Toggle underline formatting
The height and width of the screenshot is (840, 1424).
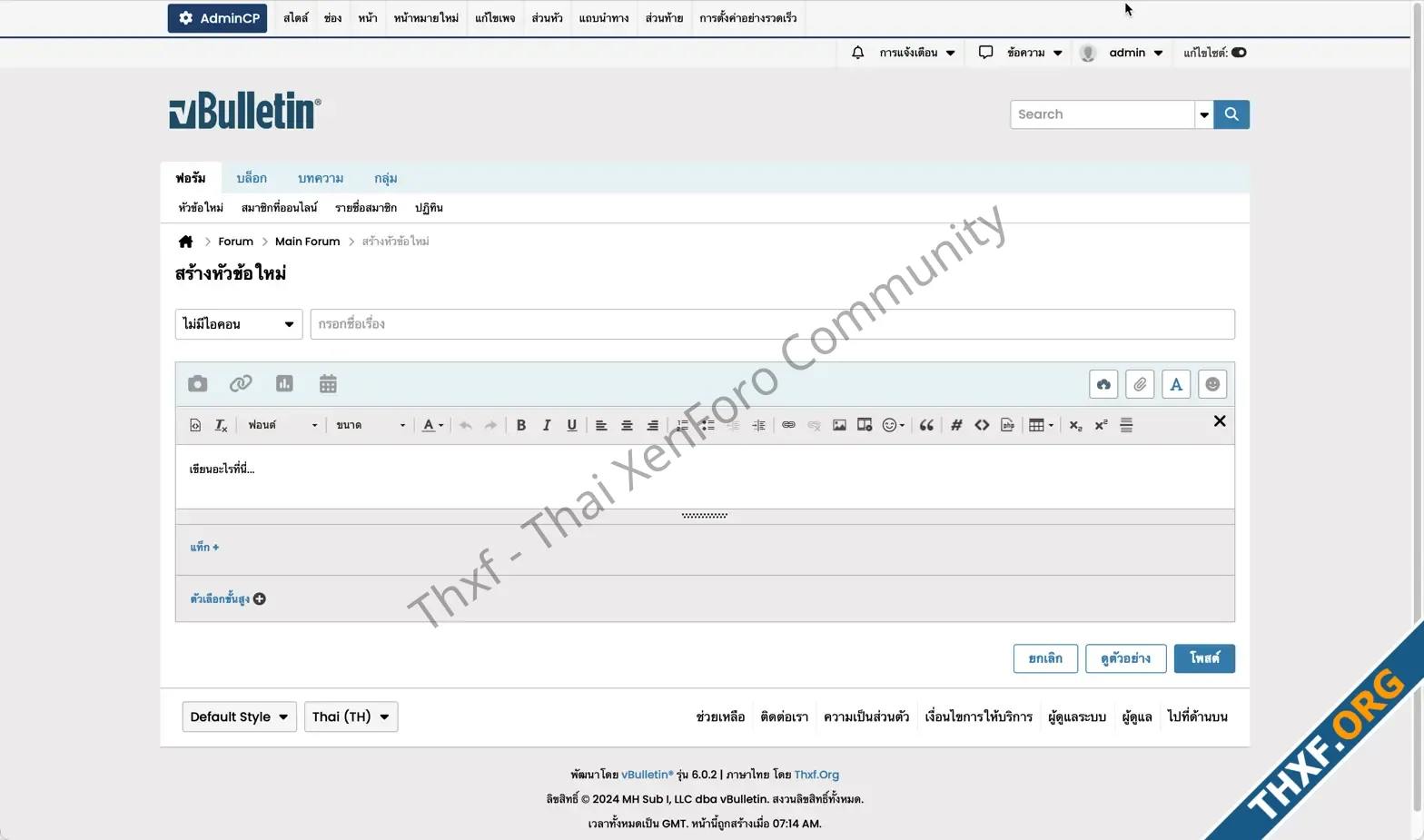tap(572, 425)
